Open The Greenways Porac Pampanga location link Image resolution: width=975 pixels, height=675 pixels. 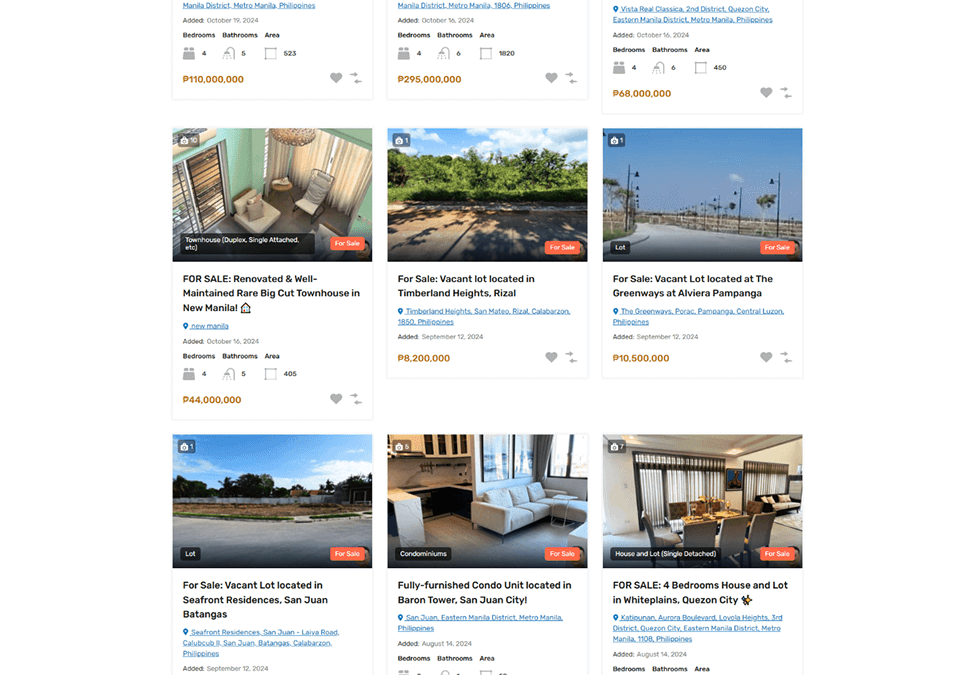tap(698, 316)
